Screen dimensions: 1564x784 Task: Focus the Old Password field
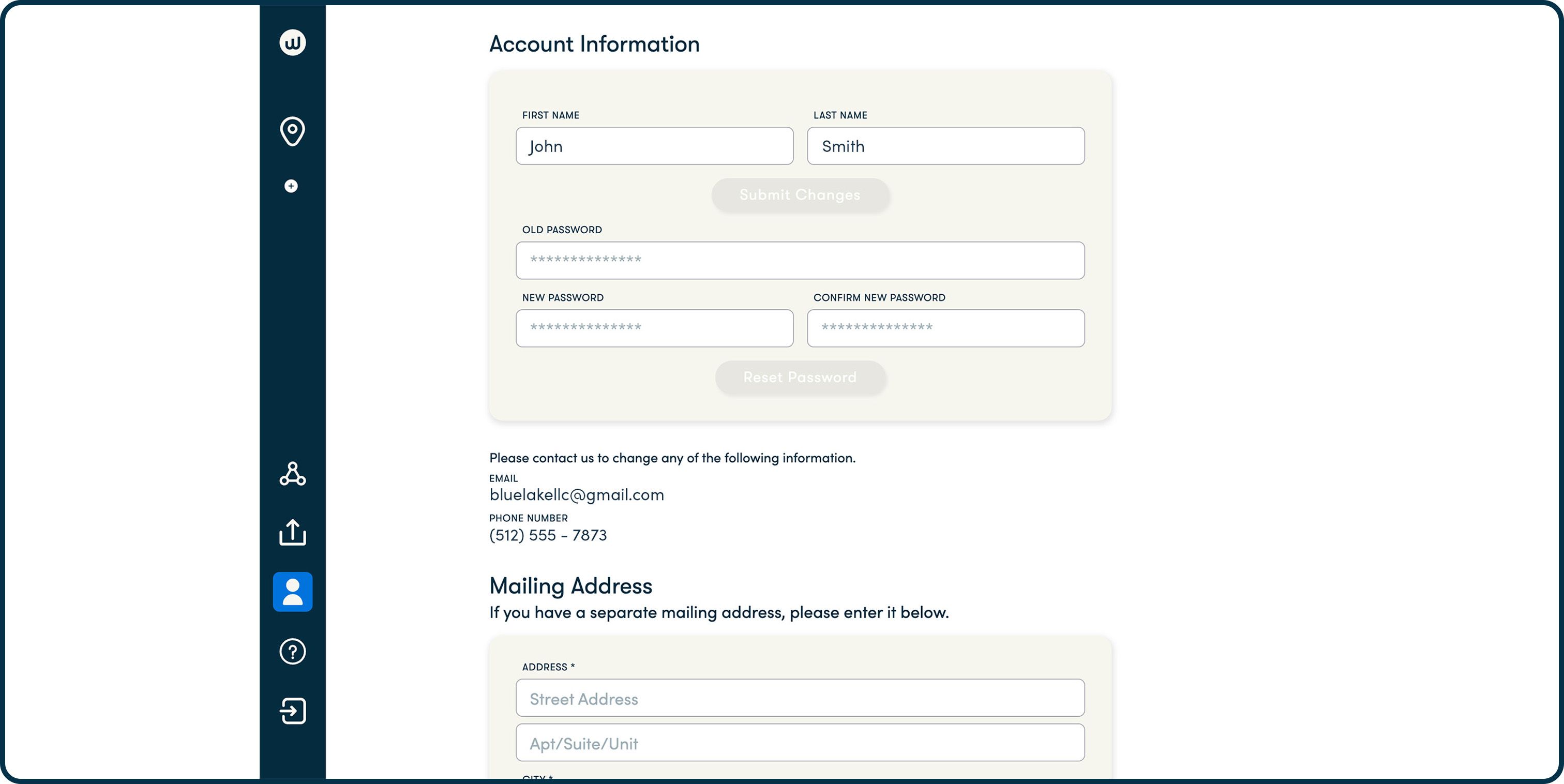click(x=800, y=261)
